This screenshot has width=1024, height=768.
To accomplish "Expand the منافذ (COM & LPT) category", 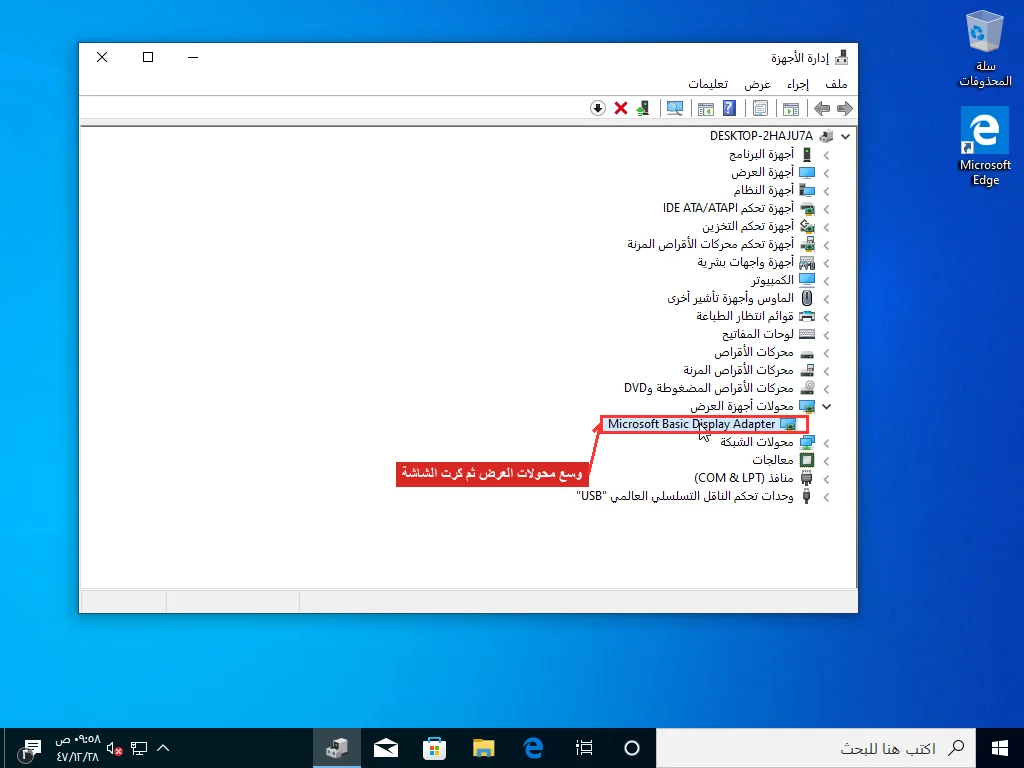I will tap(827, 479).
